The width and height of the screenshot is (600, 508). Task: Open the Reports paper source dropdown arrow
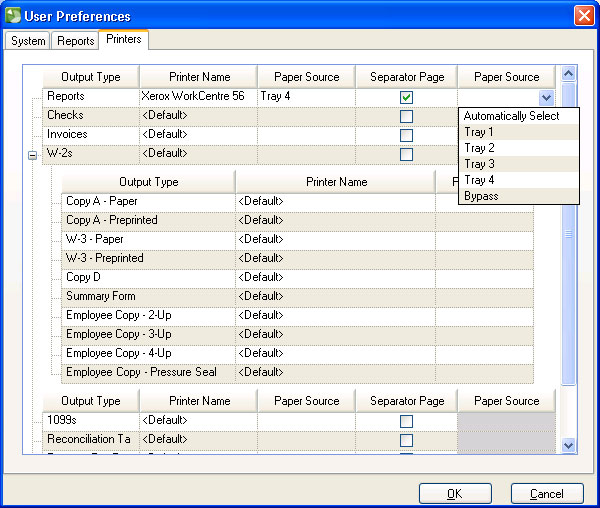[545, 97]
